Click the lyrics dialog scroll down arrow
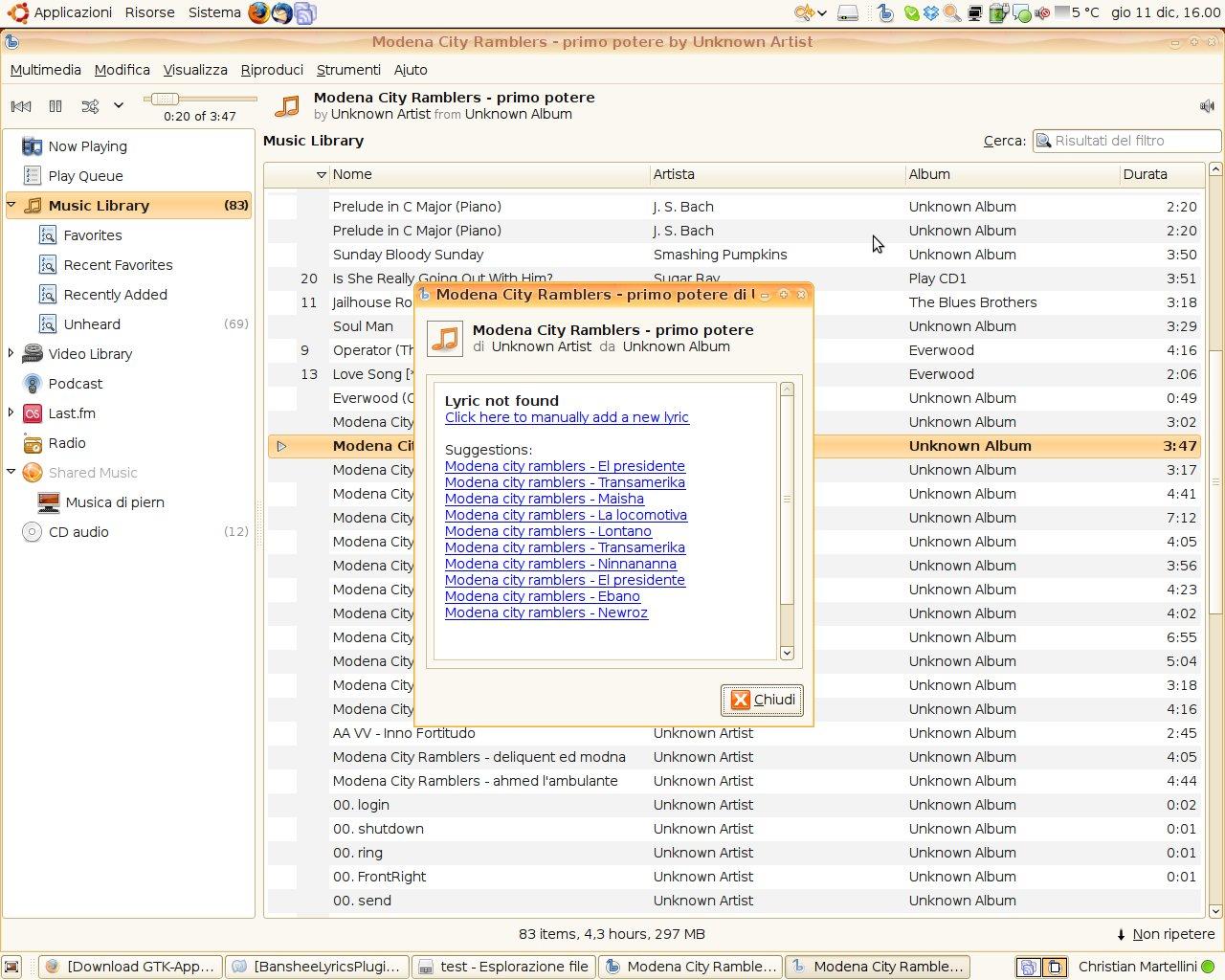1225x980 pixels. coord(787,653)
